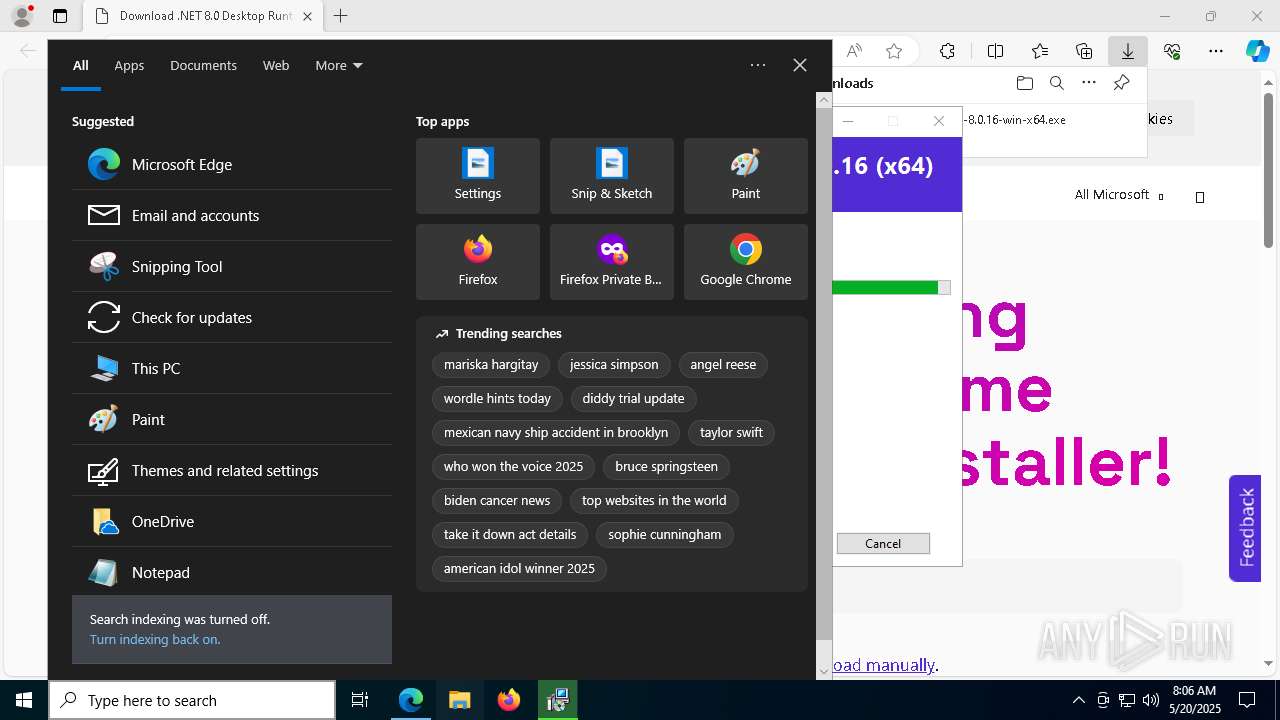The height and width of the screenshot is (720, 1280).
Task: Open This PC from suggested list
Action: click(x=232, y=368)
